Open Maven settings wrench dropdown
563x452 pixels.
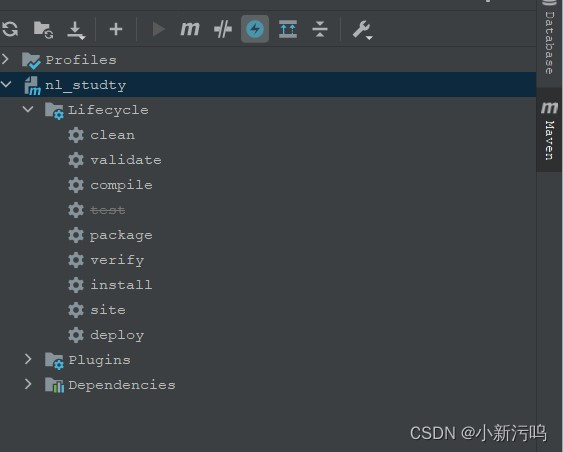(x=362, y=30)
